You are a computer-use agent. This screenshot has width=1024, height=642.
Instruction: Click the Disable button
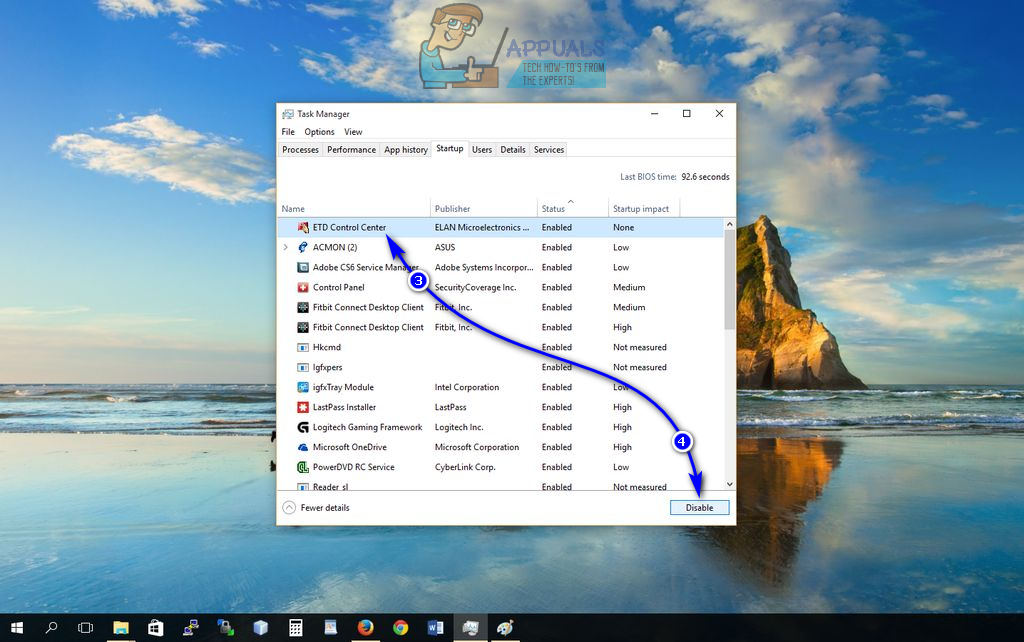point(699,507)
